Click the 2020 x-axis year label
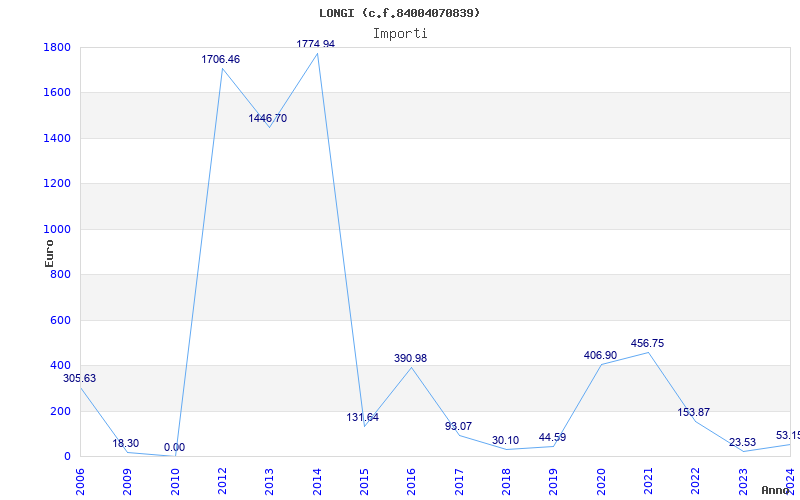 (601, 482)
